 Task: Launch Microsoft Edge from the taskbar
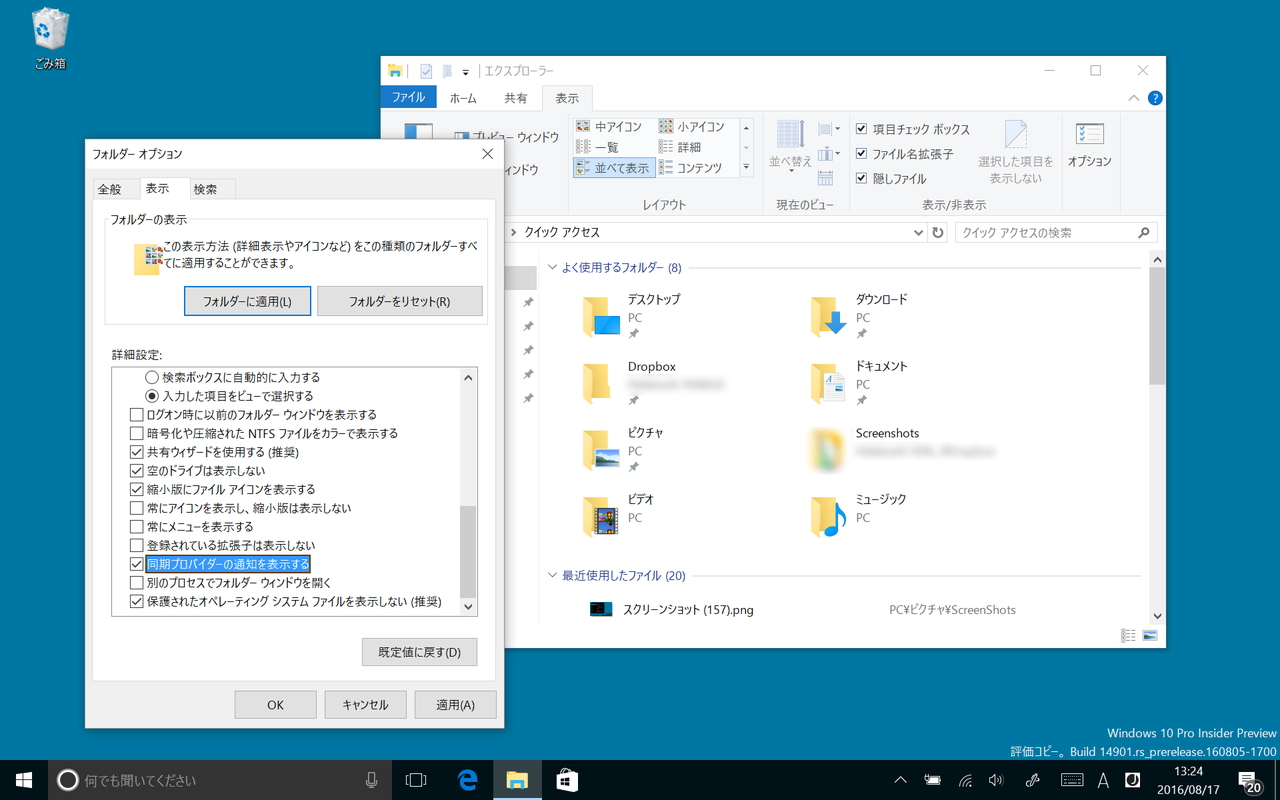coord(469,780)
